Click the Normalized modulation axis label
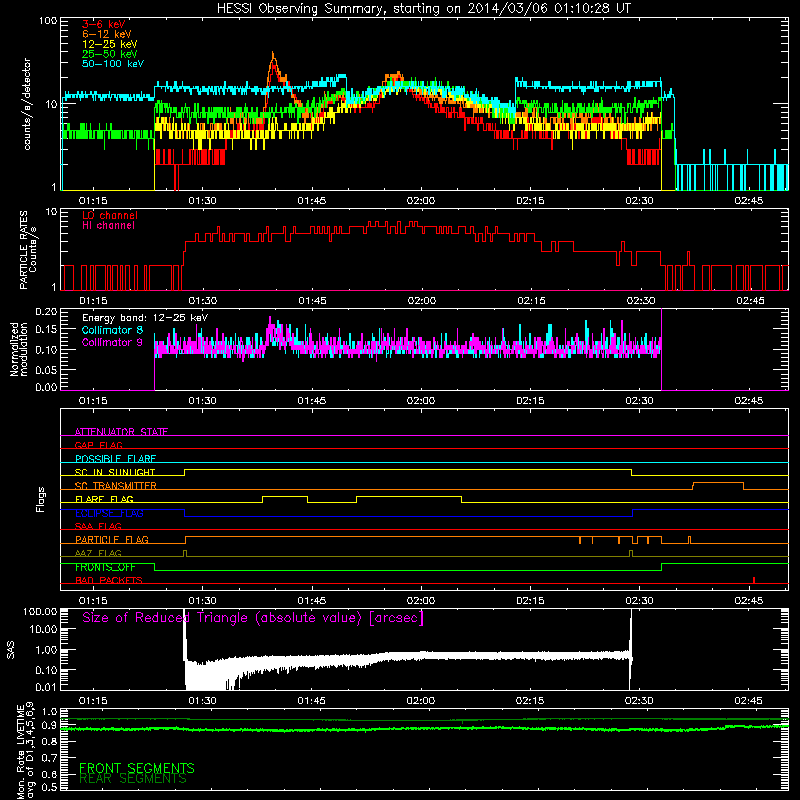This screenshot has width=800, height=800. (19, 349)
